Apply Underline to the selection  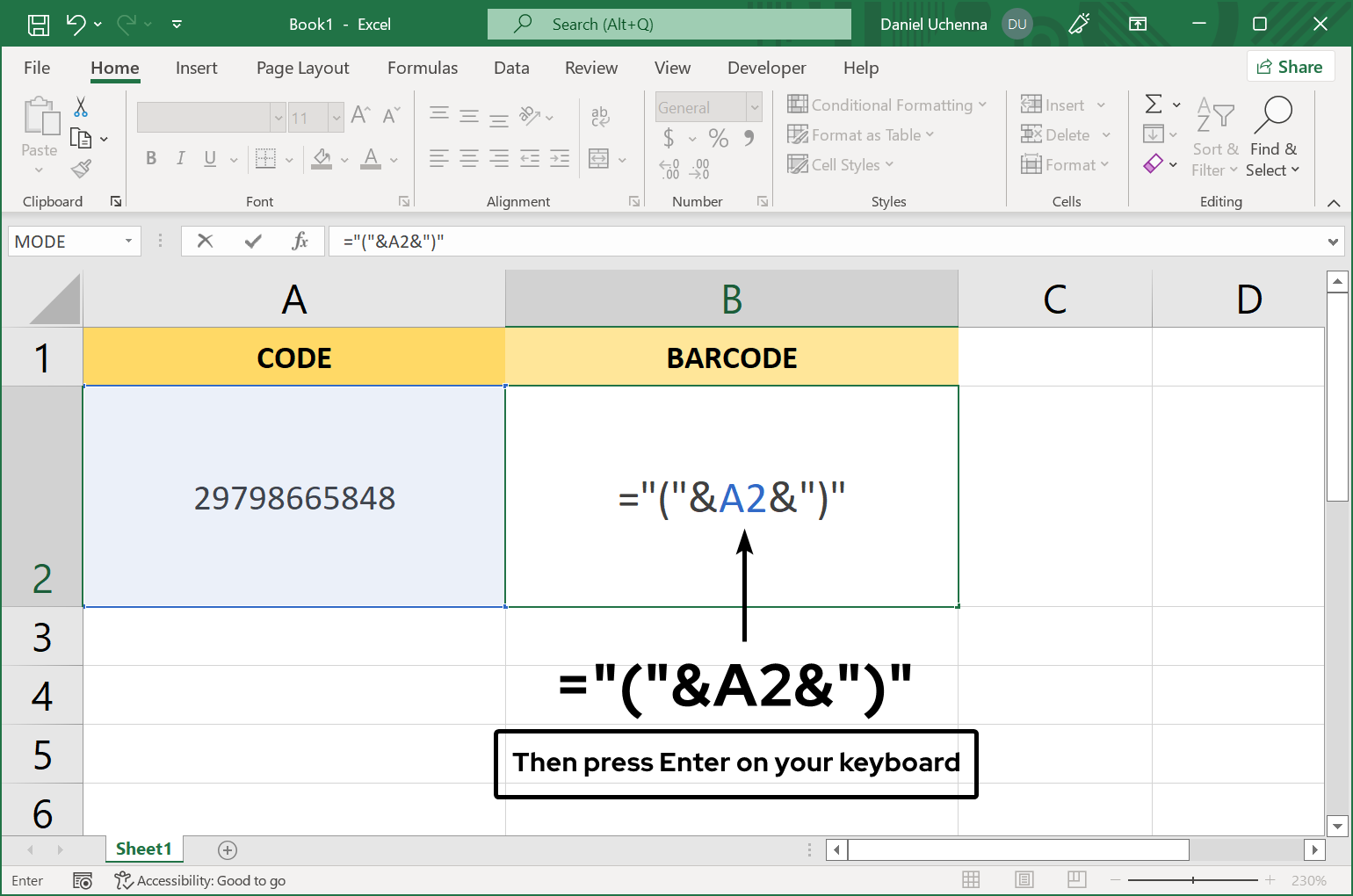click(x=208, y=158)
